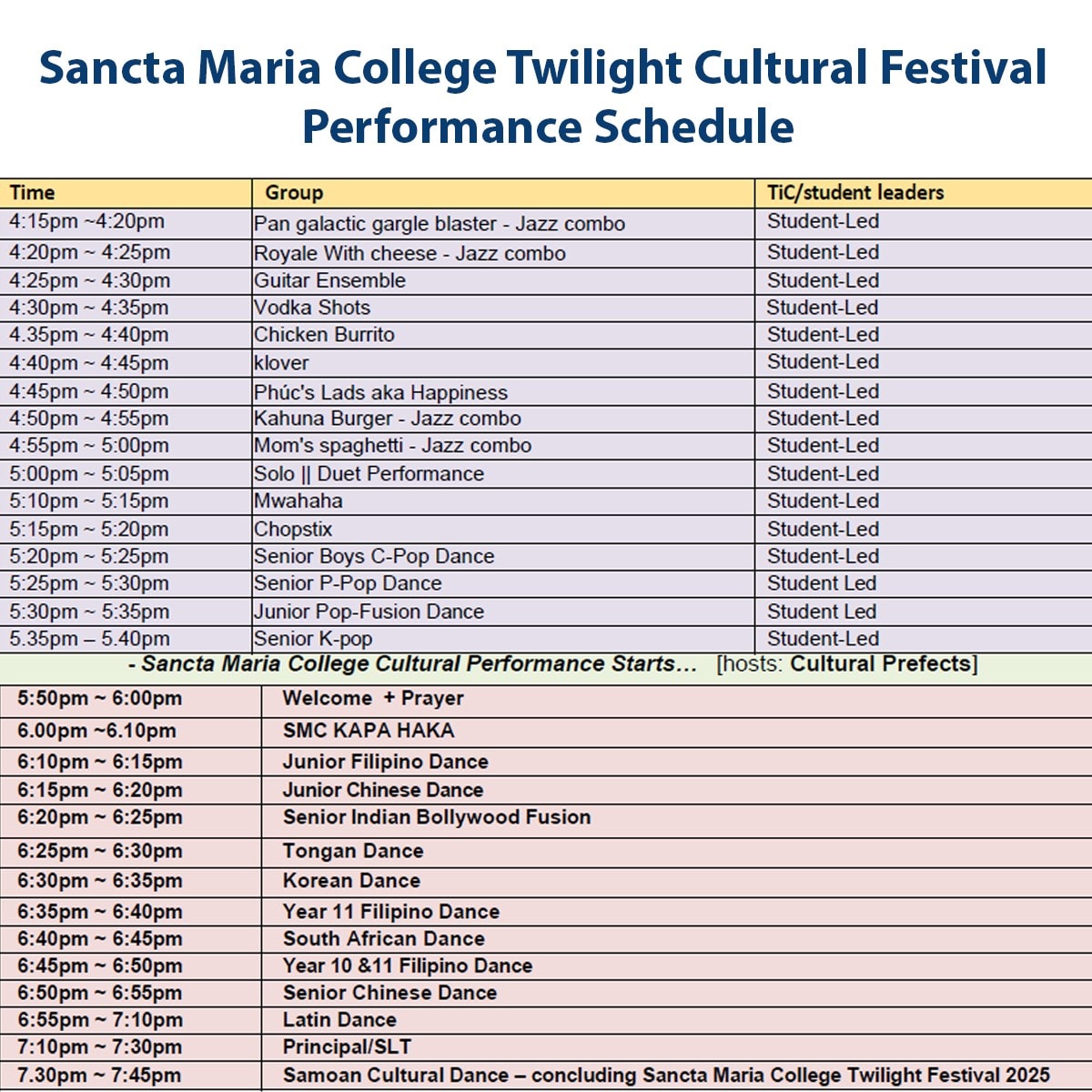Viewport: 1092px width, 1092px height.
Task: Click the South African Dance entry
Action: coord(383,939)
